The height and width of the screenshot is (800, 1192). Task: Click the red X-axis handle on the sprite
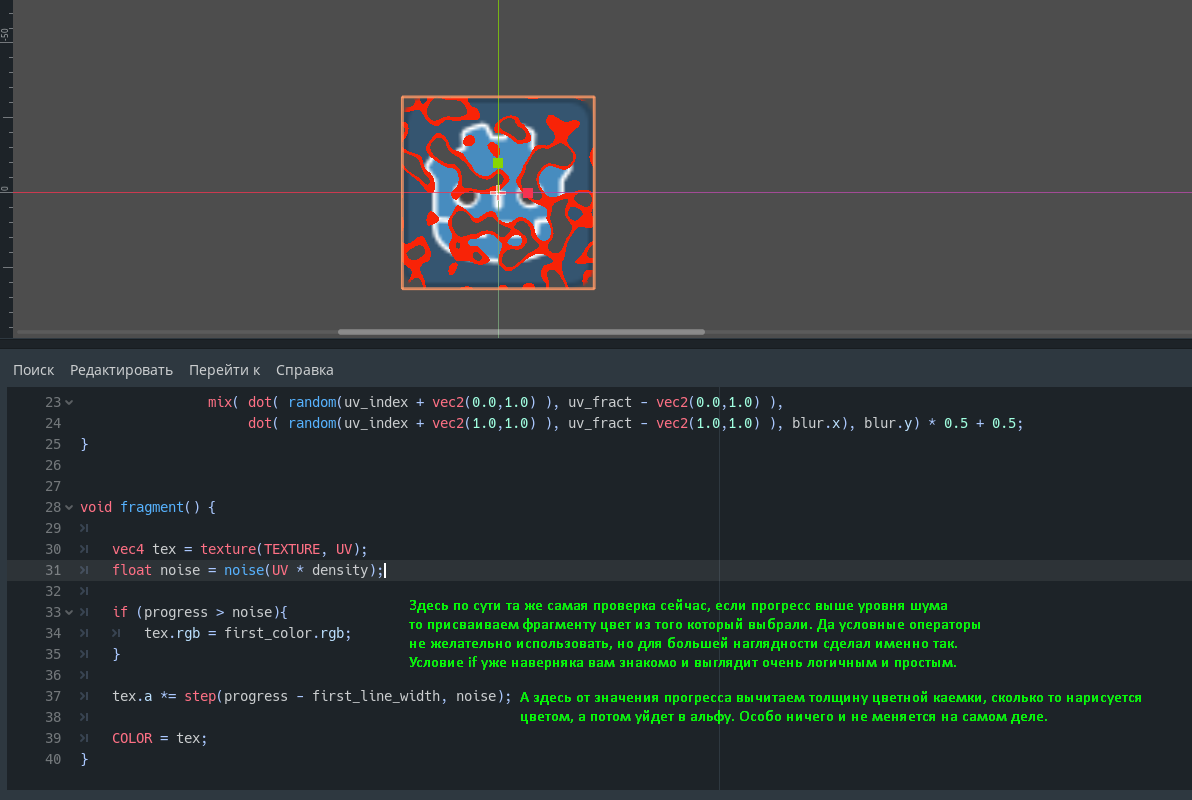pos(528,193)
